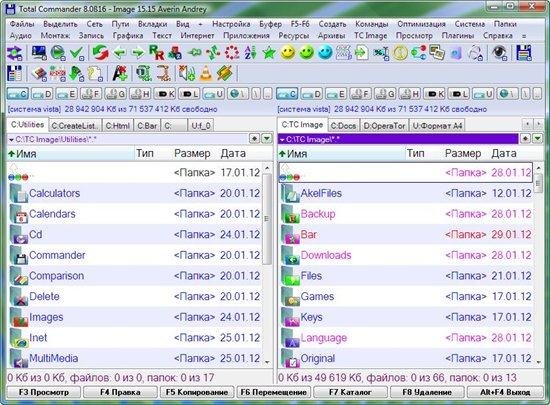The width and height of the screenshot is (550, 405).
Task: Click the yellow notes pages icon
Action: [94, 73]
